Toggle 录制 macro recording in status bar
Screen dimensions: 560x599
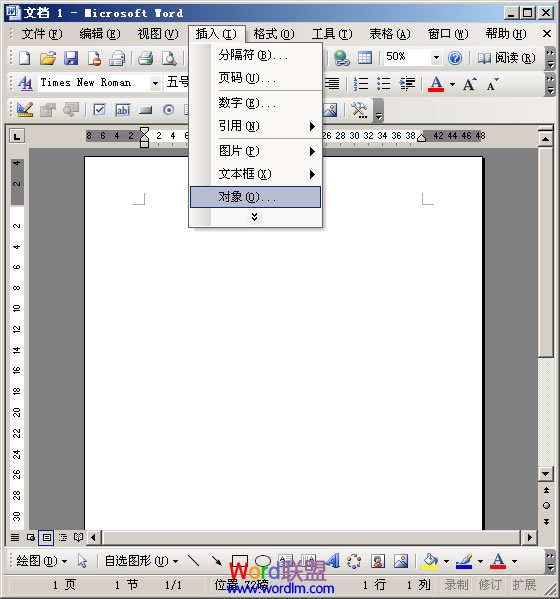(456, 584)
